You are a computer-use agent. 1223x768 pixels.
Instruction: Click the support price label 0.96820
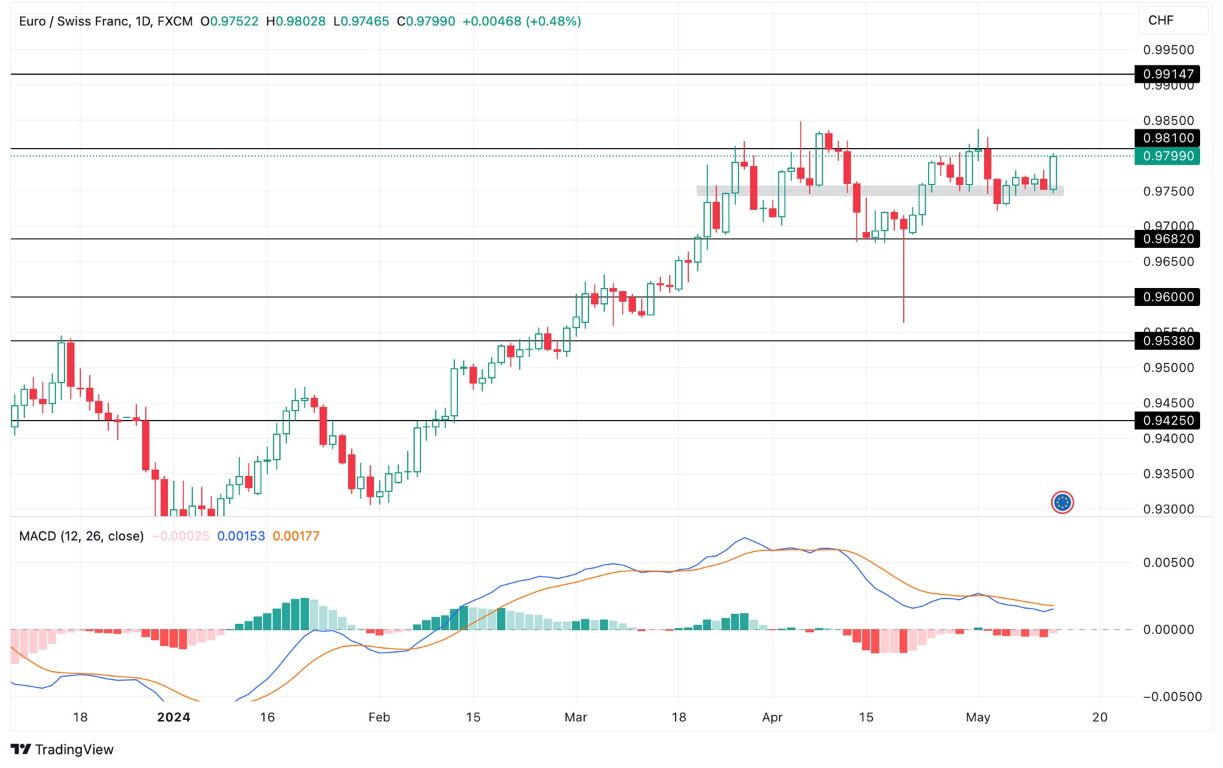[1170, 239]
